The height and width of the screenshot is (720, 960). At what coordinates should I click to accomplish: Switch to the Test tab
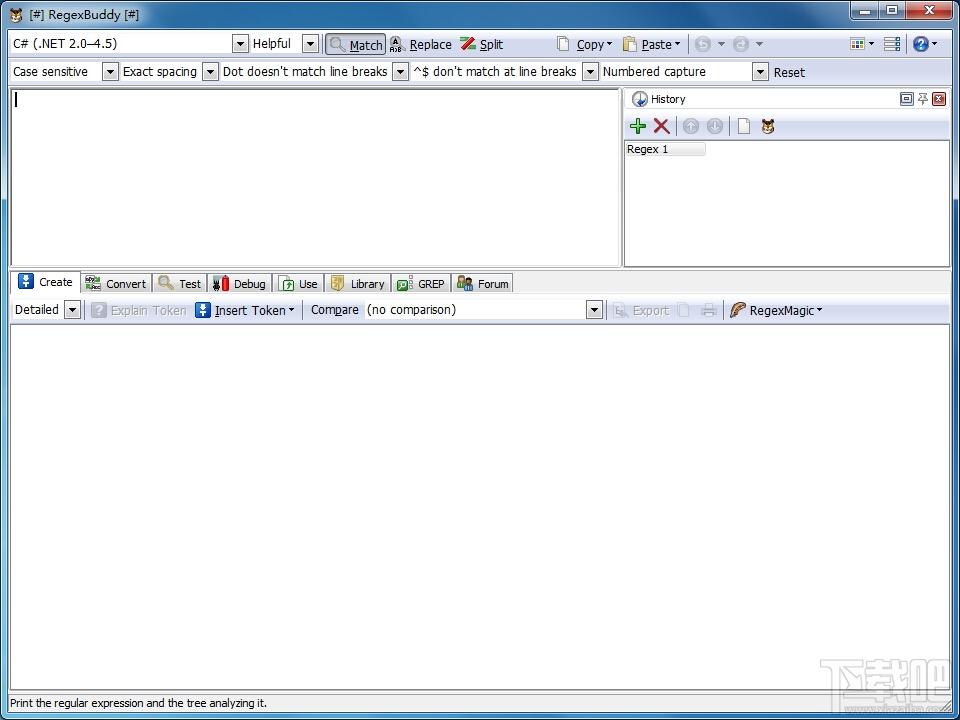(x=179, y=283)
